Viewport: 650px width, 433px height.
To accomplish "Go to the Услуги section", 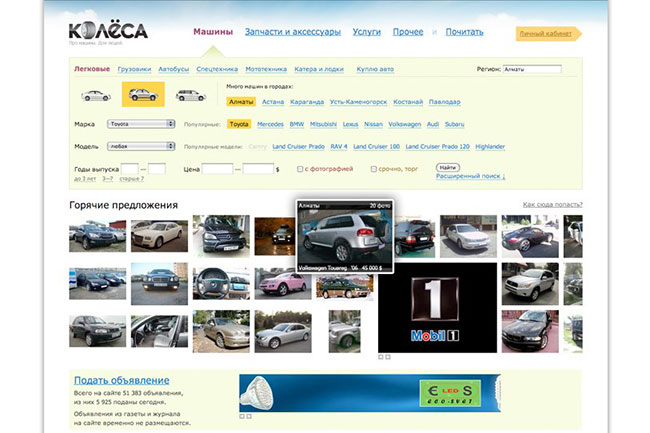I will (x=366, y=32).
